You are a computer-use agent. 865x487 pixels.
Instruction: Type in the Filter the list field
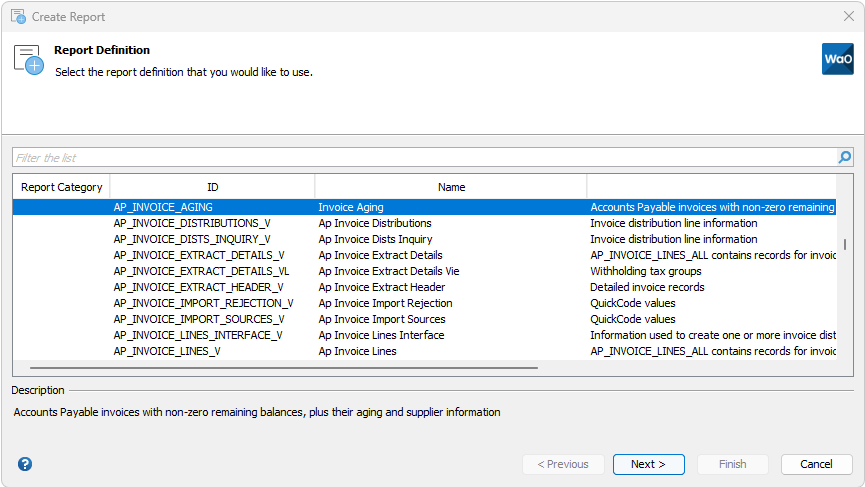(420, 158)
